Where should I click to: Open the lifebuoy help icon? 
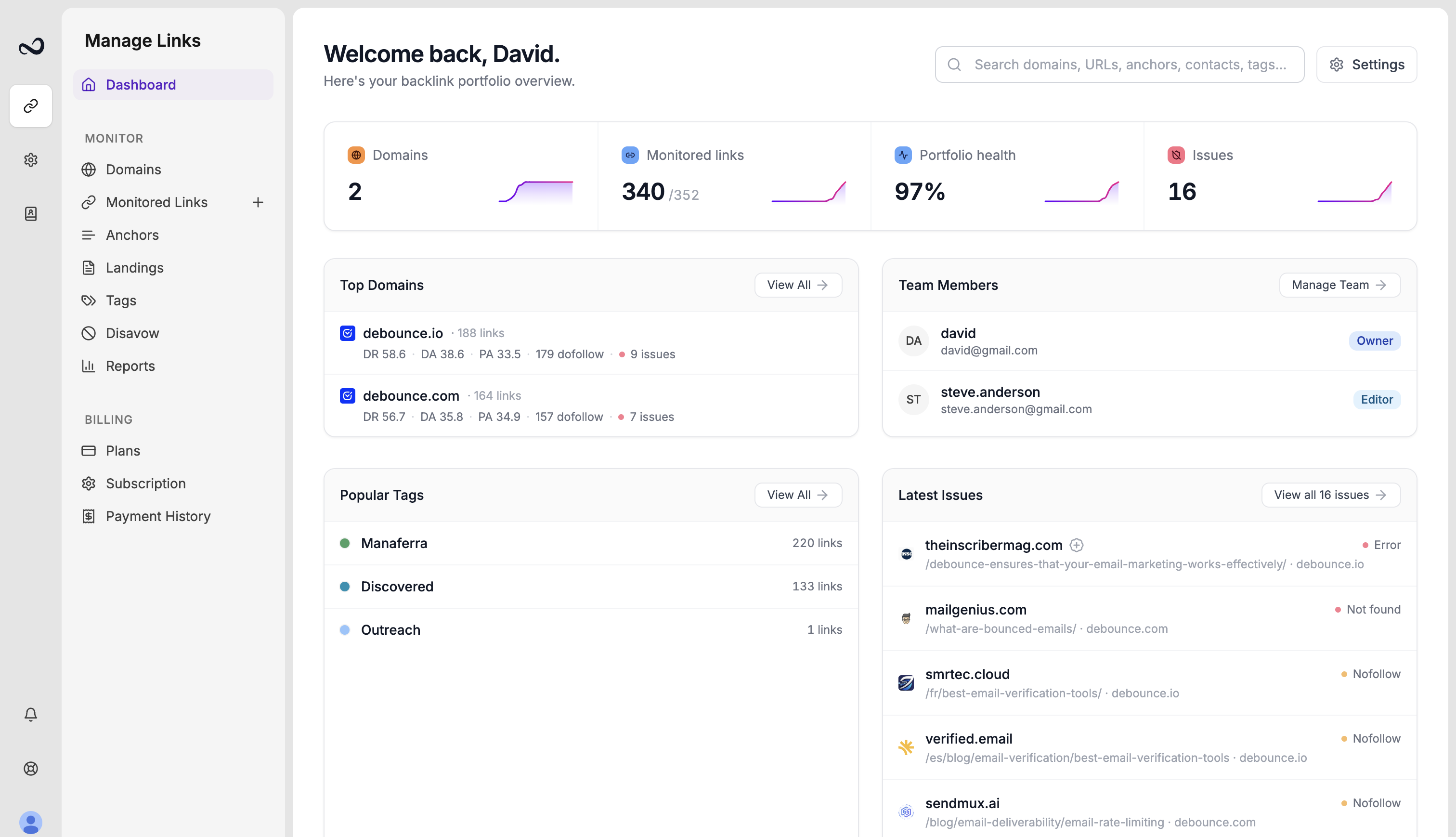pos(31,769)
